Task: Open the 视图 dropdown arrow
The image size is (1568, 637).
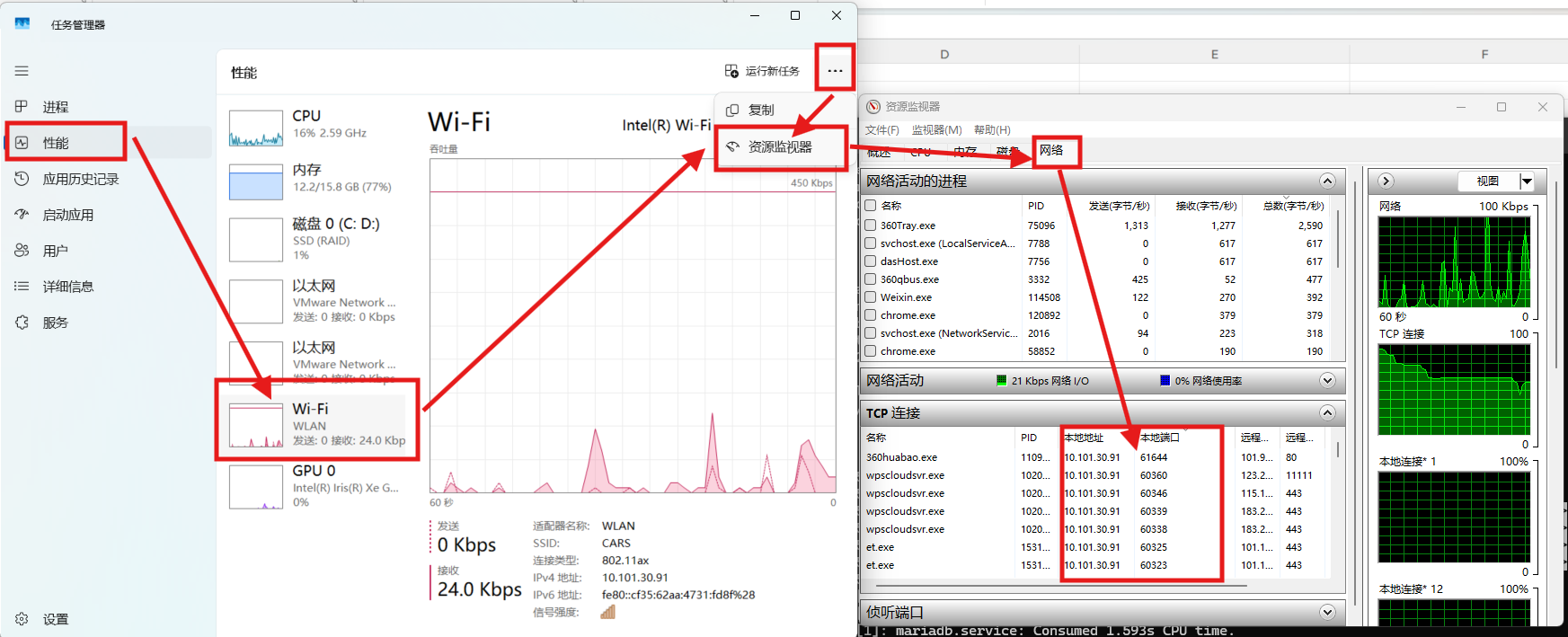Action: [1526, 181]
